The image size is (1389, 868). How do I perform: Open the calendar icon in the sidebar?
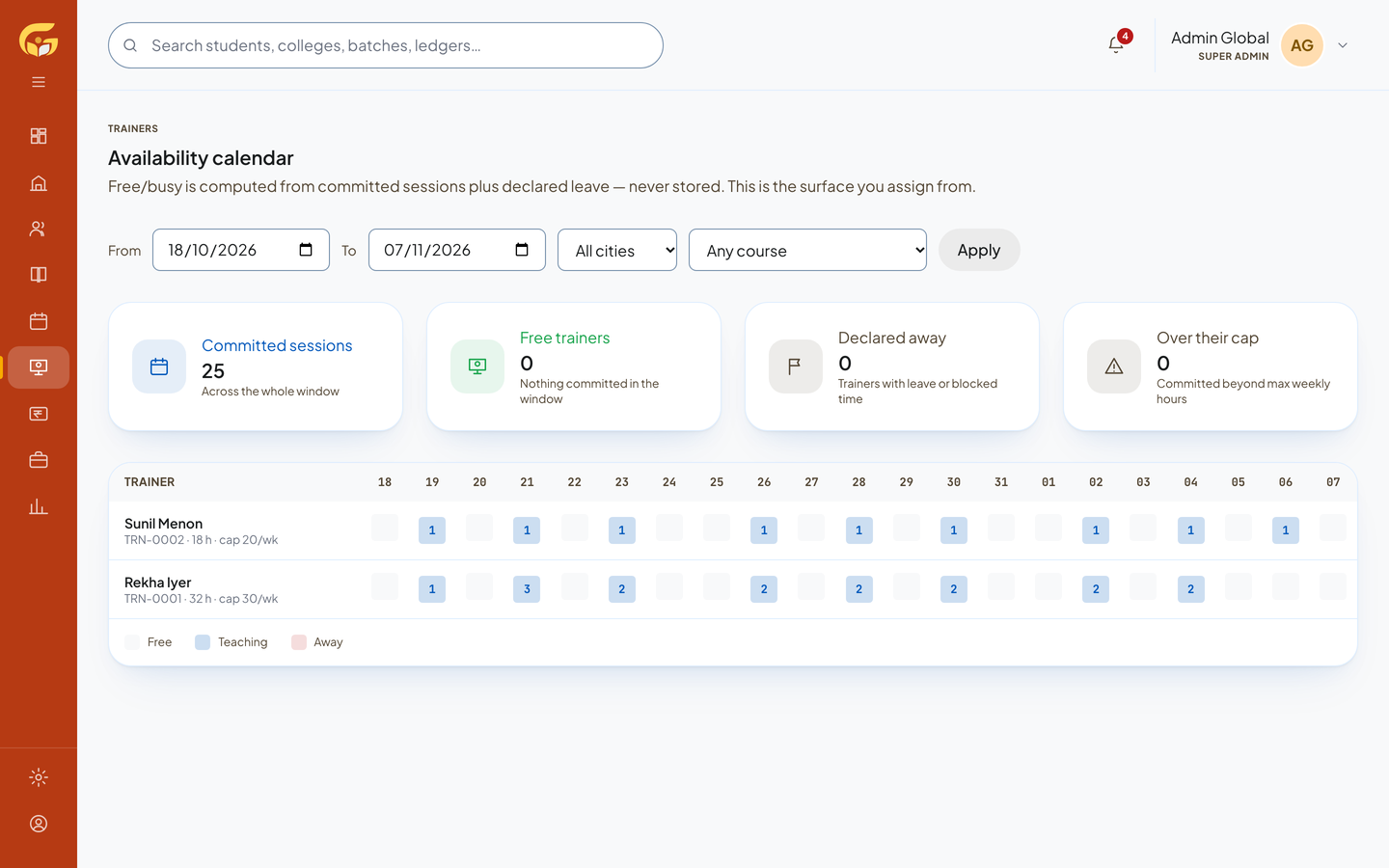(x=39, y=321)
